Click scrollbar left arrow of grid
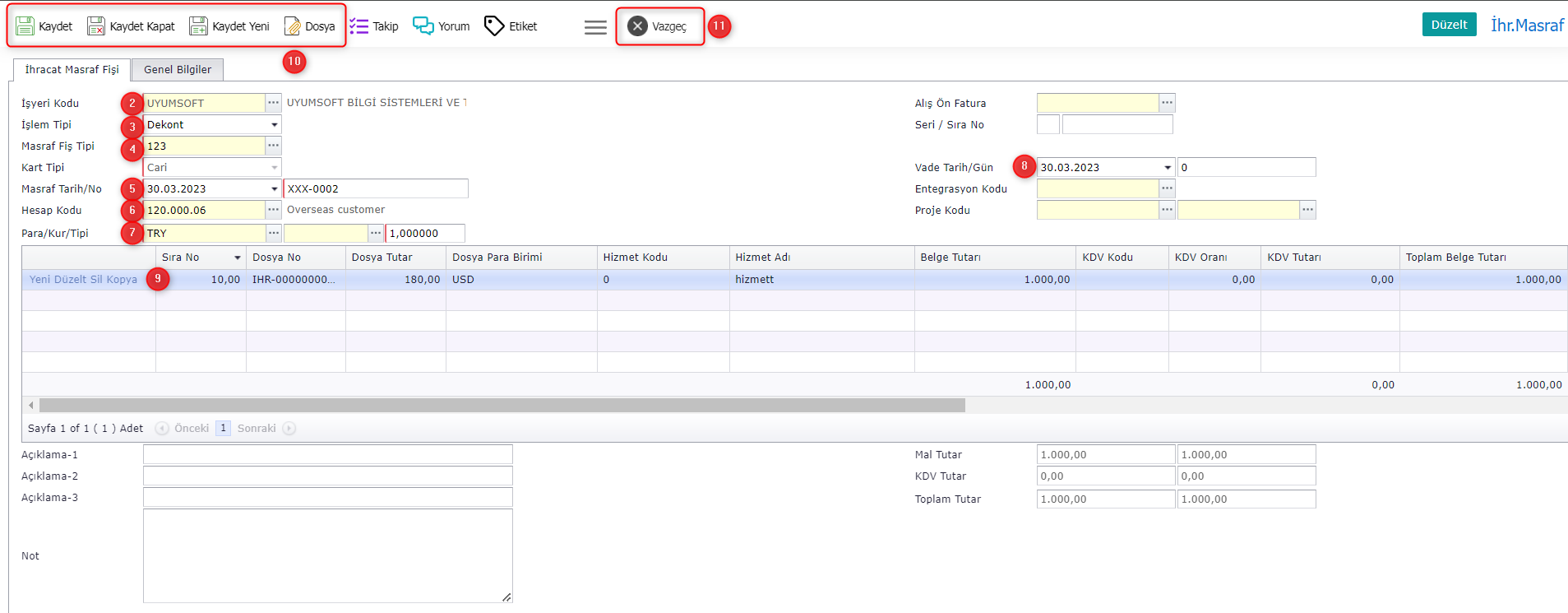Viewport: 1568px width, 613px height. (31, 405)
